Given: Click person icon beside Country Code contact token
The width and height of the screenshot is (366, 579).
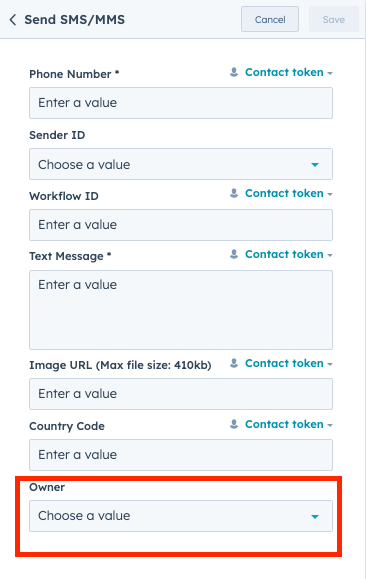Looking at the screenshot, I should [234, 424].
